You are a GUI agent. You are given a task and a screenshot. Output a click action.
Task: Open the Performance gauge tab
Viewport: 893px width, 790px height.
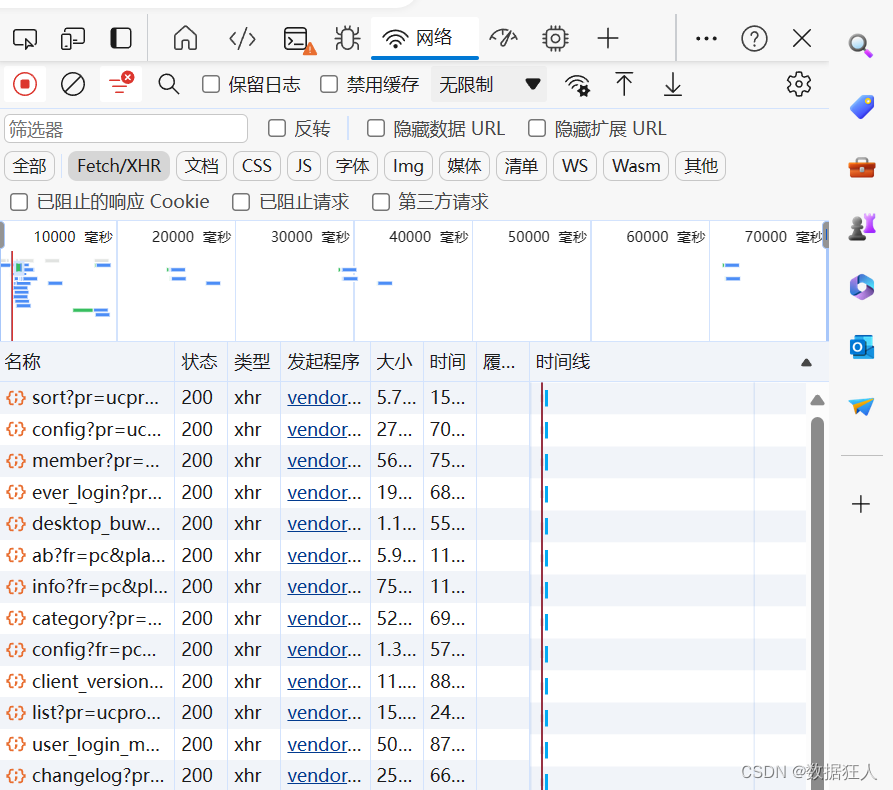pos(503,39)
